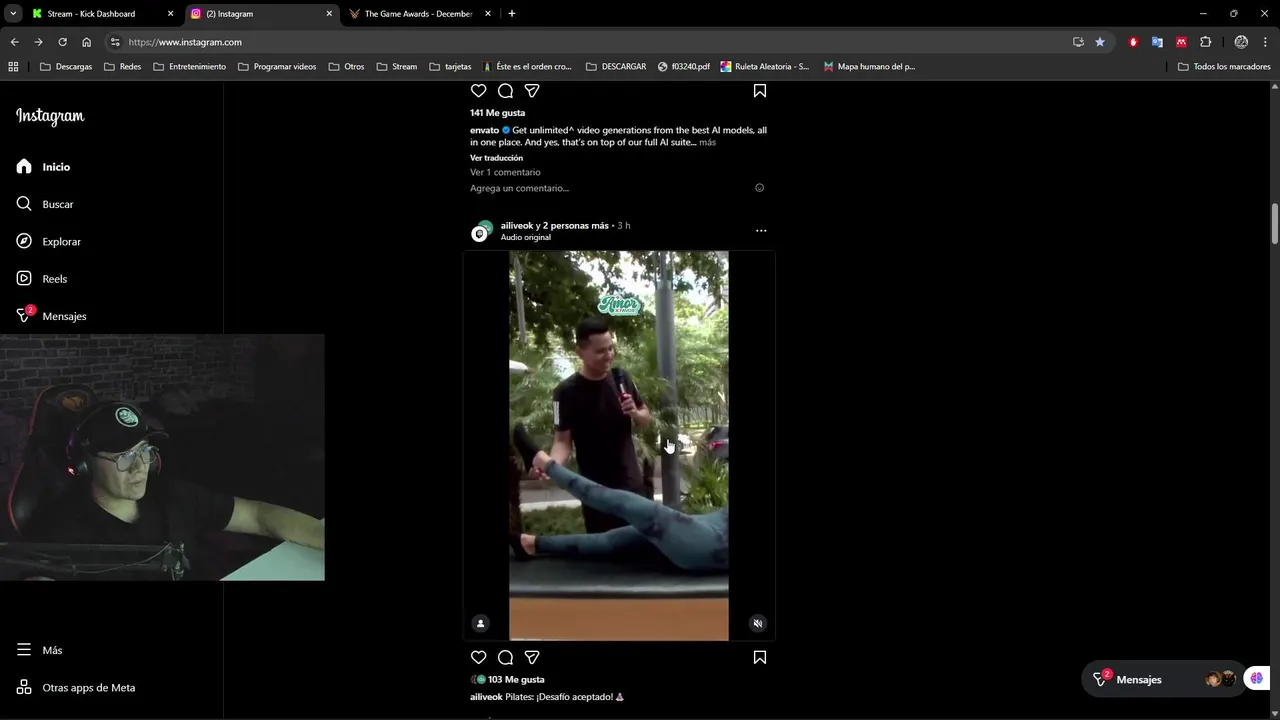Screen dimensions: 1280x720
Task: Comment on the ailiveok post
Action: (505, 657)
